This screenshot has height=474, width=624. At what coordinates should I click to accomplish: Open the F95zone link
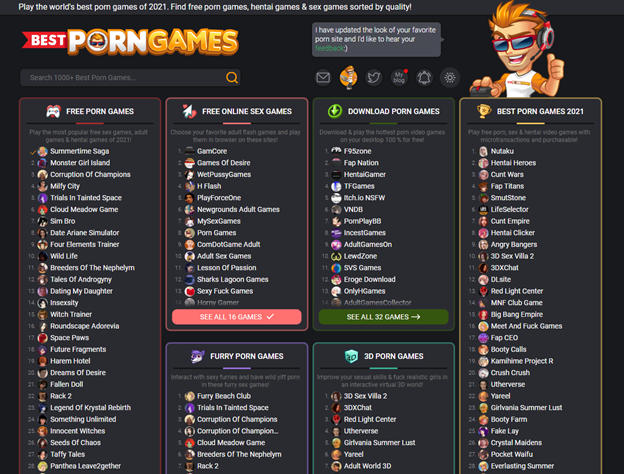[357, 151]
